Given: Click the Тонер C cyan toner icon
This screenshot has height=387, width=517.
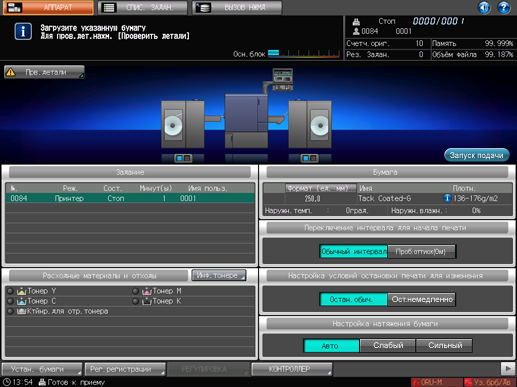Looking at the screenshot, I should 22,301.
